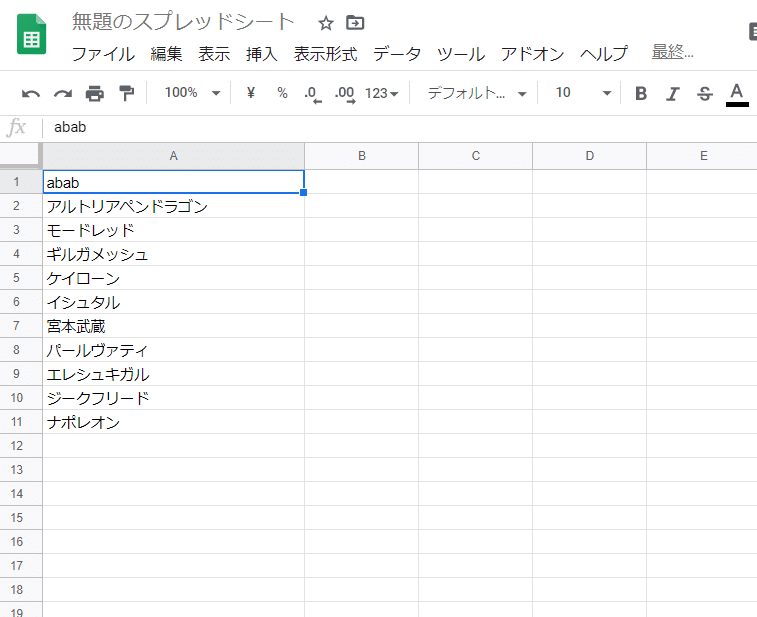This screenshot has width=757, height=617.
Task: Select cell ナポレオン
Action: pos(174,422)
